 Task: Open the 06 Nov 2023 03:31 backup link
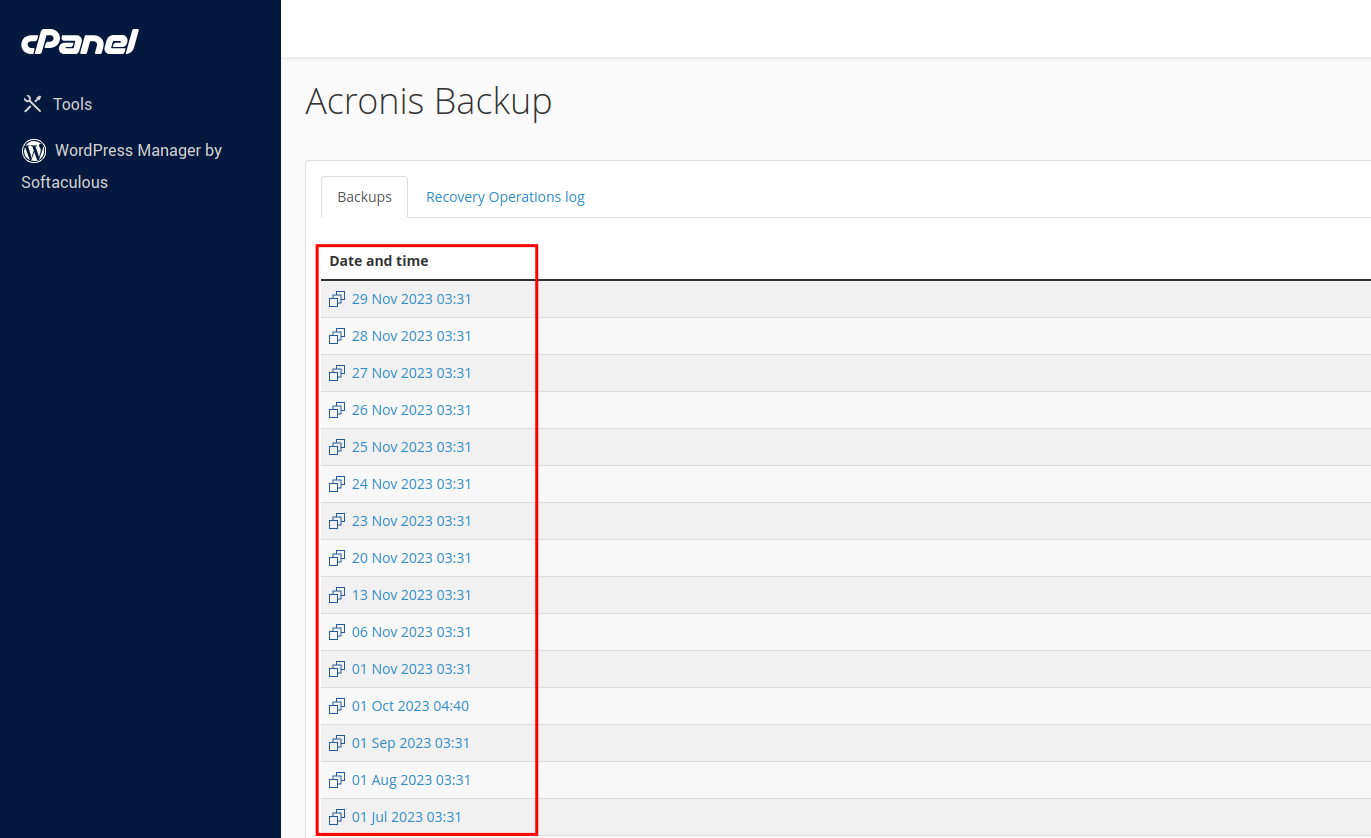pos(411,632)
